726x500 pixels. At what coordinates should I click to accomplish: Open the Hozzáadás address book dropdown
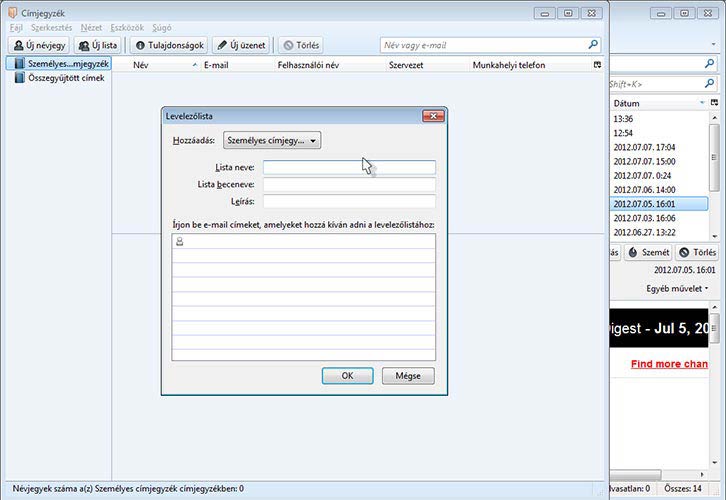coord(271,141)
